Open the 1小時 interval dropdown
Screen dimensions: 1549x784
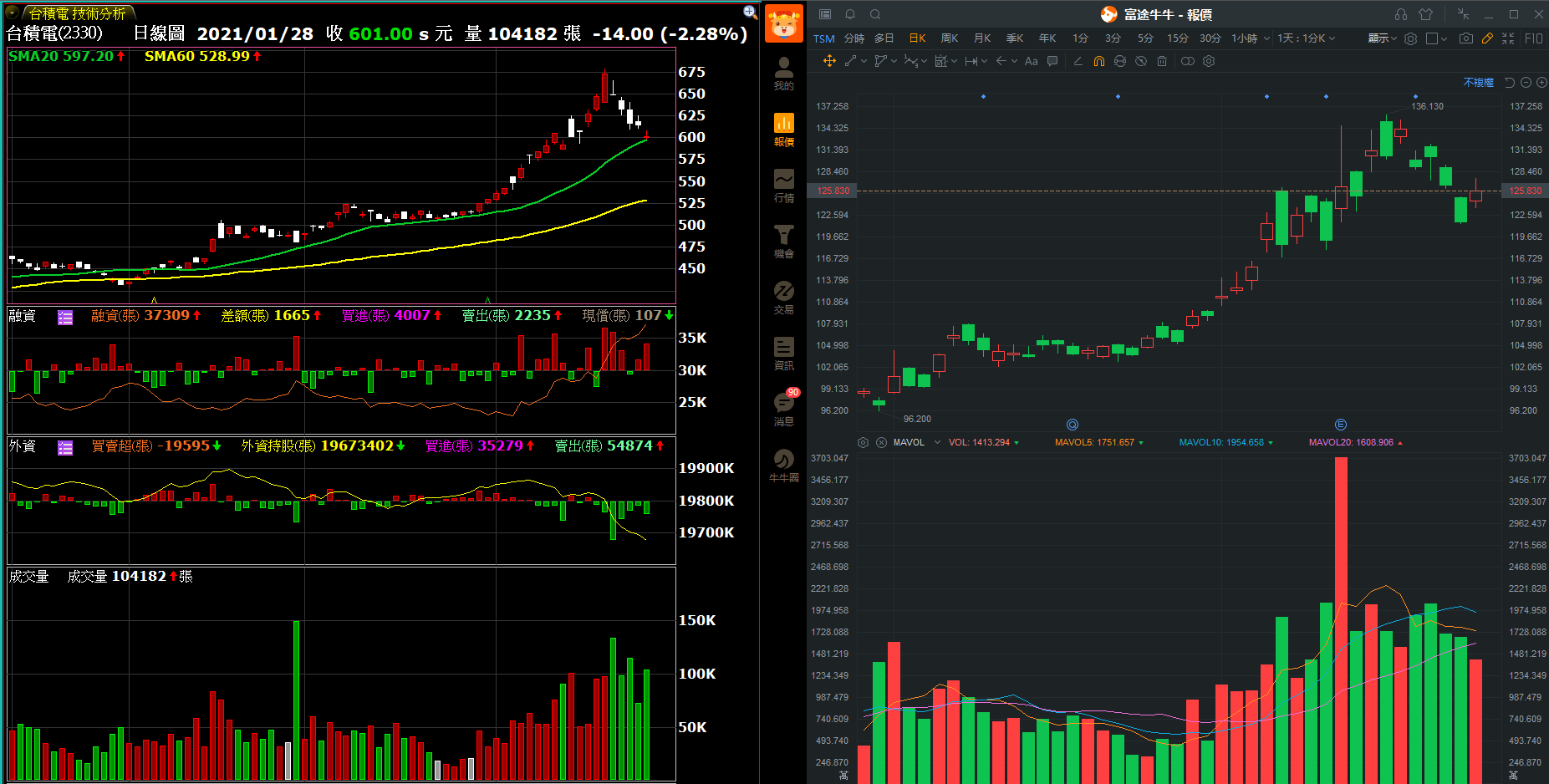pos(1251,38)
